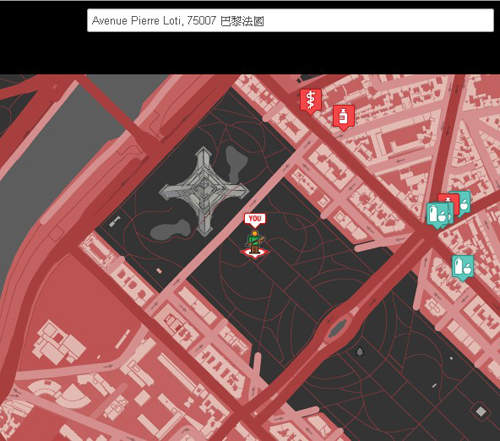Pick the small orange item on the tower park path
Image resolution: width=500 pixels, height=441 pixels.
(x=159, y=271)
